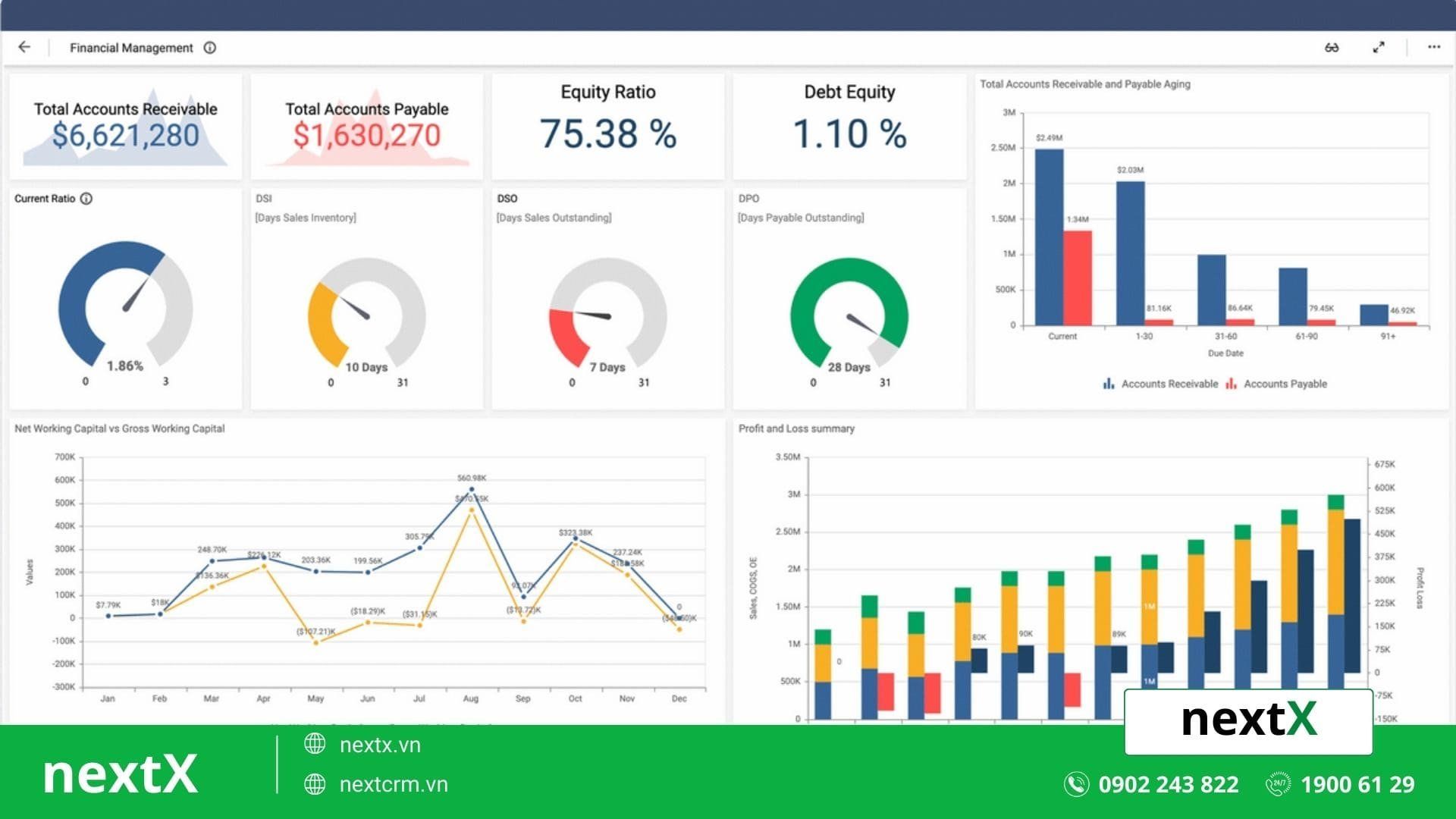The image size is (1456, 819).
Task: Click the Financial Management info icon
Action: point(210,48)
